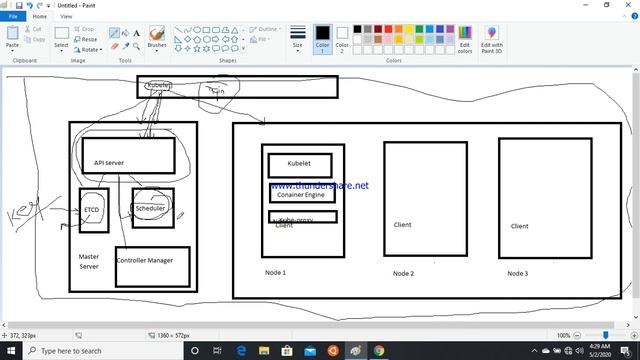Switch to the Home tab
The image size is (640, 360).
40,16
